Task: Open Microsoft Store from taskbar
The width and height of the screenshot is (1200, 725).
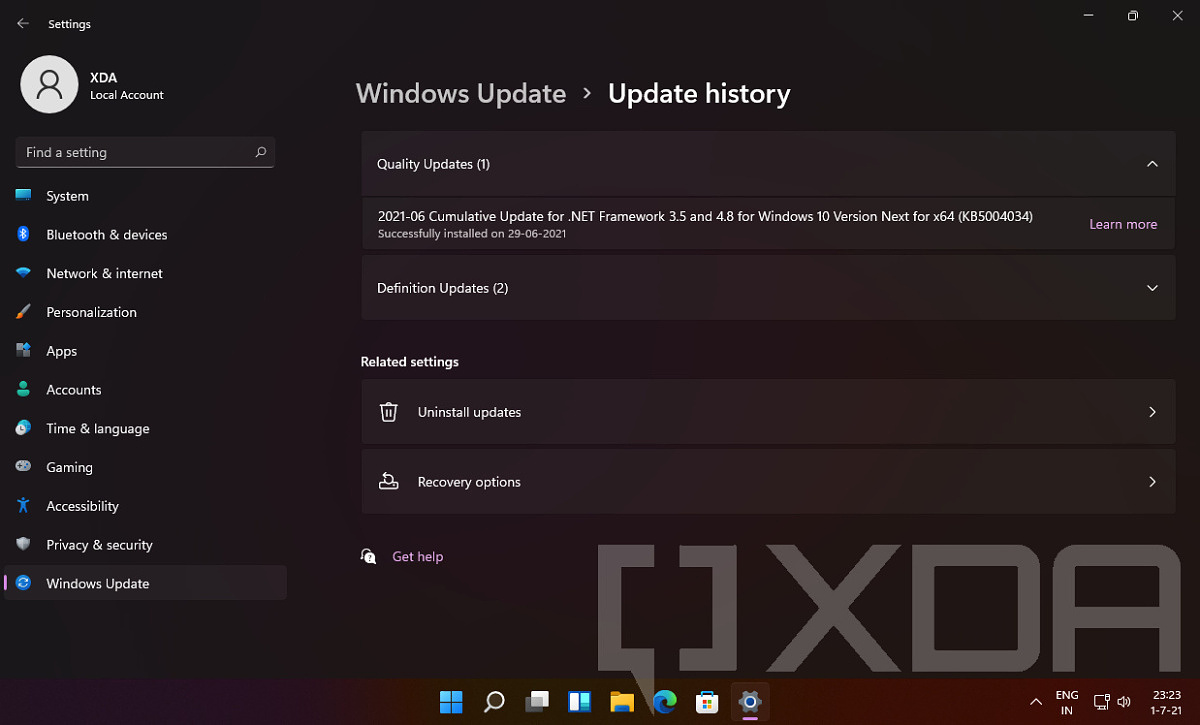Action: (x=708, y=702)
